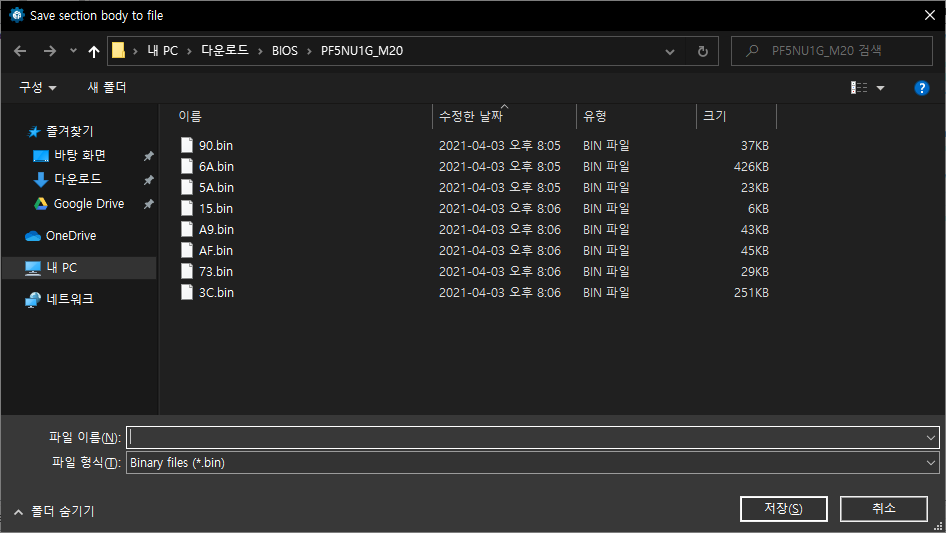This screenshot has width=946, height=533.
Task: Select 다운로드 in the address breadcrumb
Action: coord(224,51)
